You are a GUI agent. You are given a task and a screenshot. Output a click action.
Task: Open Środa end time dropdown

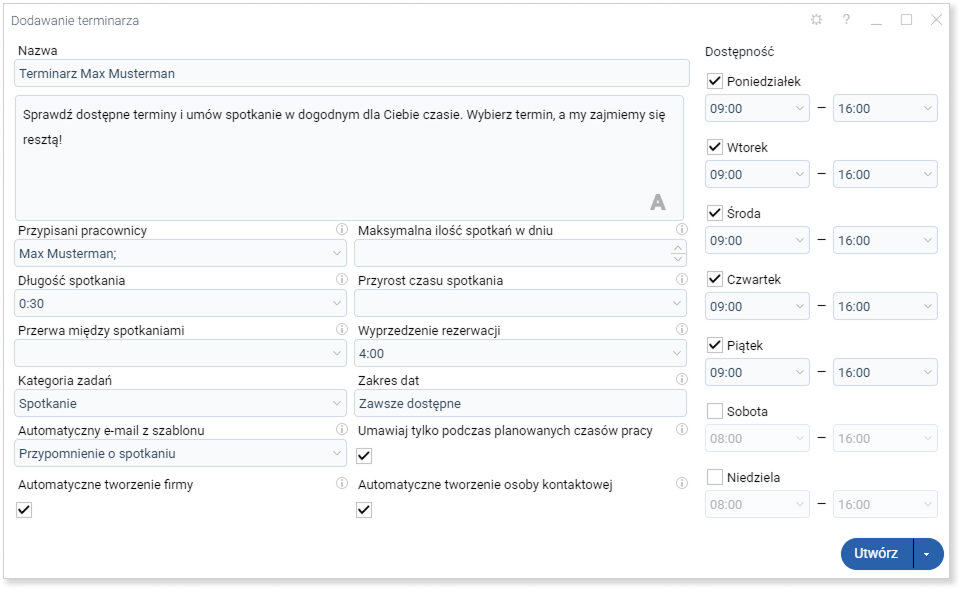coord(885,241)
